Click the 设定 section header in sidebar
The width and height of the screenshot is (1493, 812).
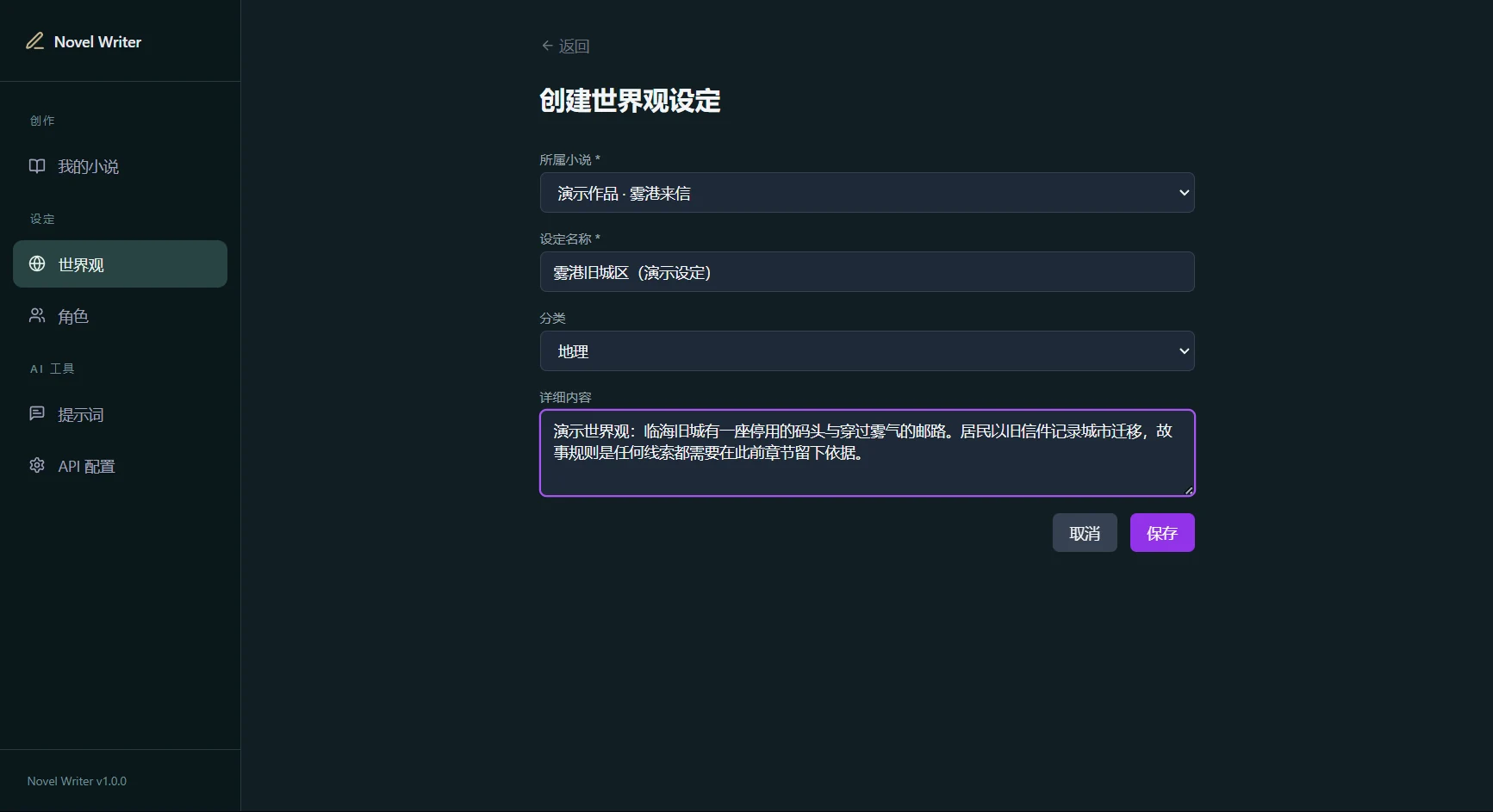pyautogui.click(x=42, y=219)
